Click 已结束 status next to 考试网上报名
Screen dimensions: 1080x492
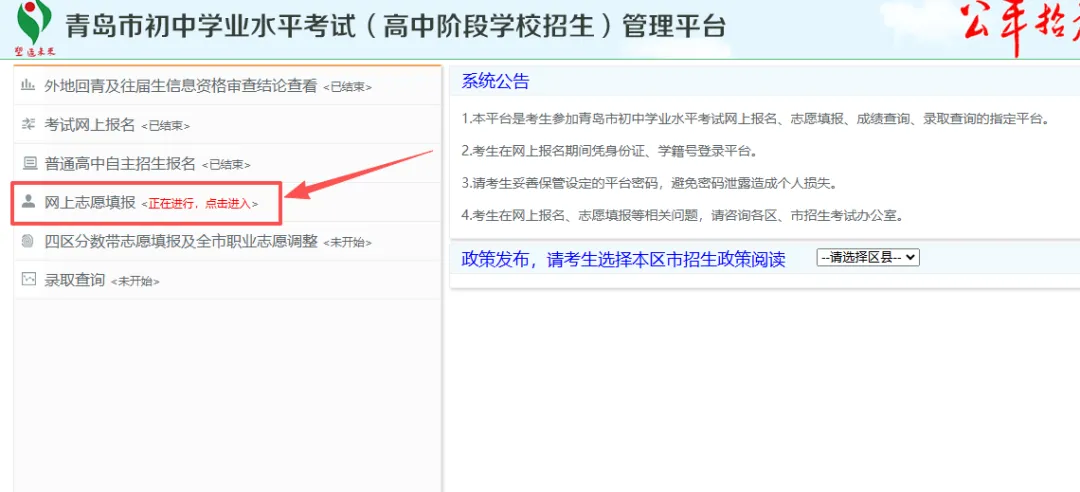click(165, 126)
